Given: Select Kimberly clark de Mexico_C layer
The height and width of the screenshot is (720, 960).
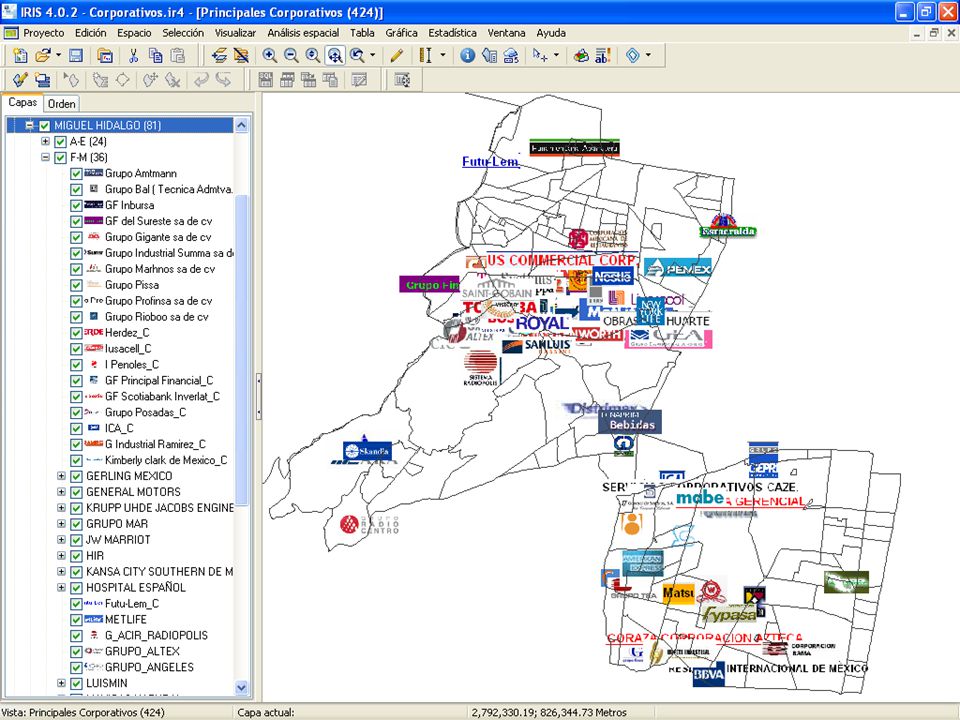Looking at the screenshot, I should click(x=166, y=460).
